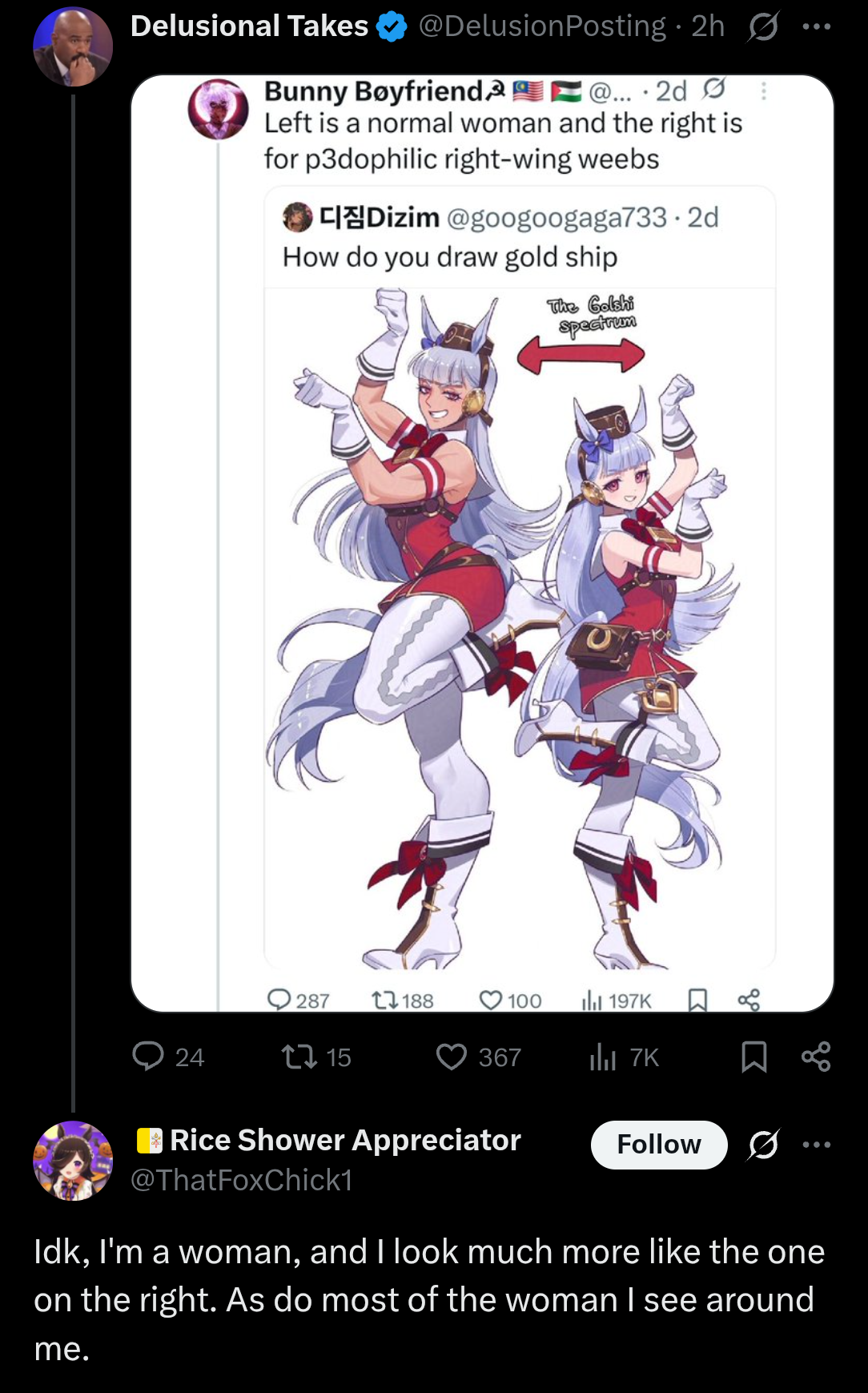Open reply on Delusional Takes post
The height and width of the screenshot is (1393, 868).
click(x=168, y=1057)
